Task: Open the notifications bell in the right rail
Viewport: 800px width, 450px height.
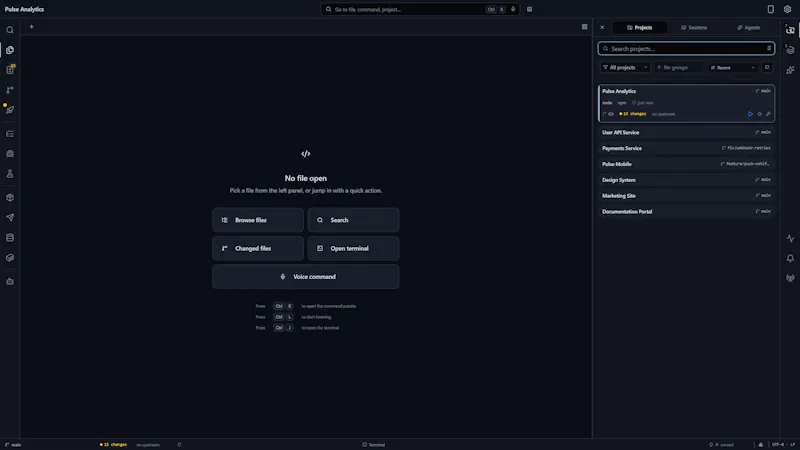Action: tap(790, 258)
